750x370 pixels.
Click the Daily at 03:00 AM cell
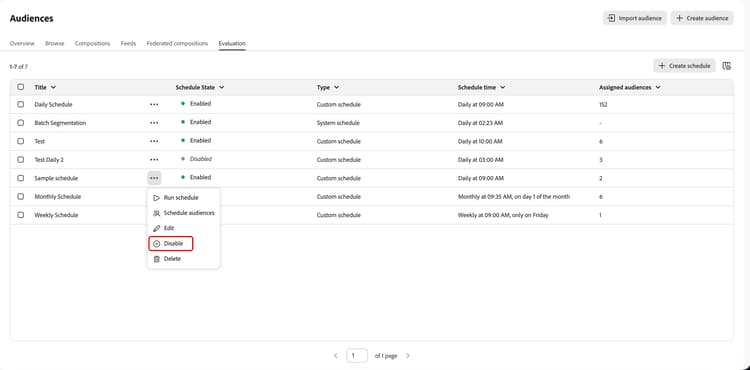coord(480,160)
